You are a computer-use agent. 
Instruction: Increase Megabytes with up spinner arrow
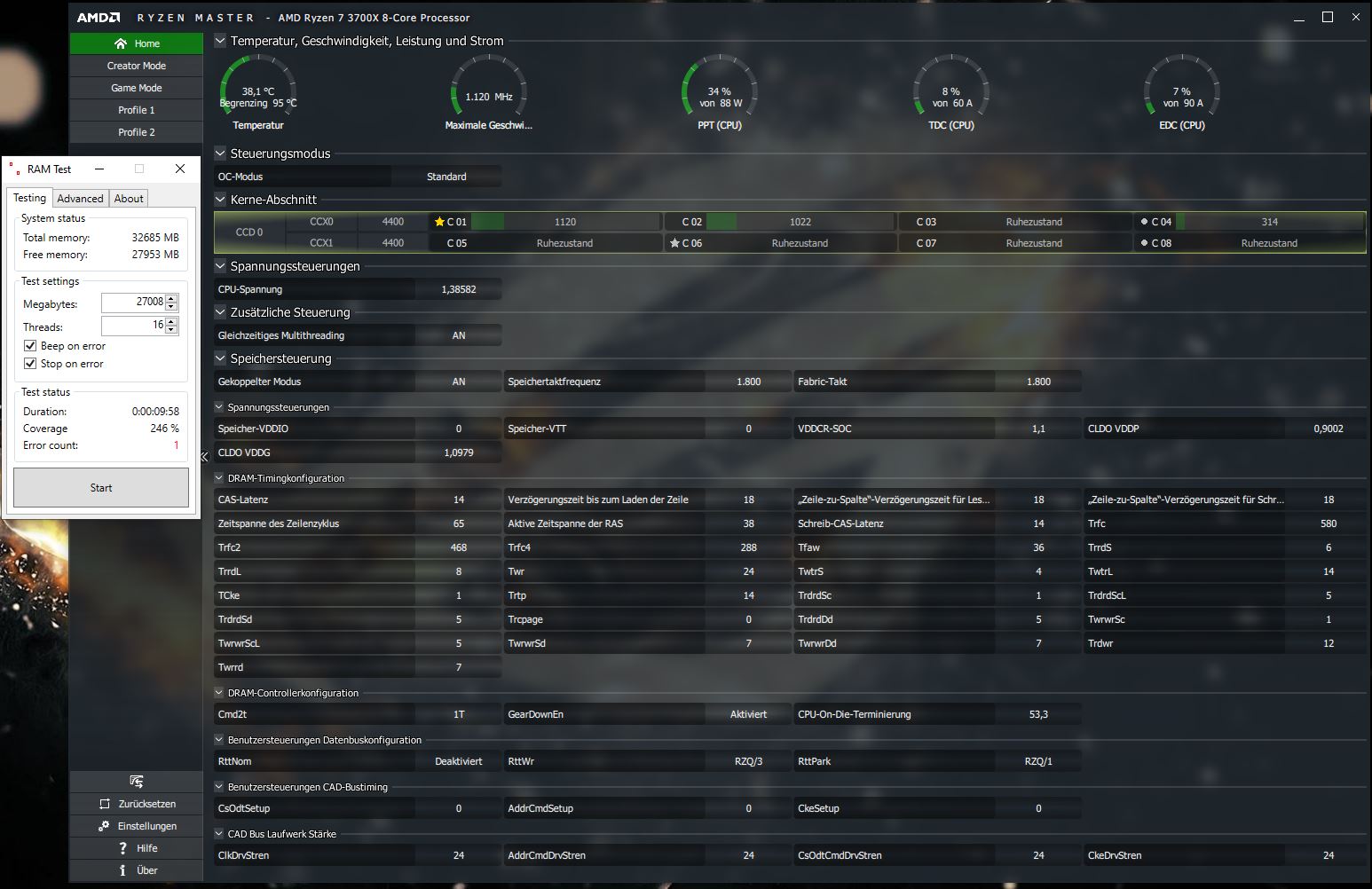172,298
